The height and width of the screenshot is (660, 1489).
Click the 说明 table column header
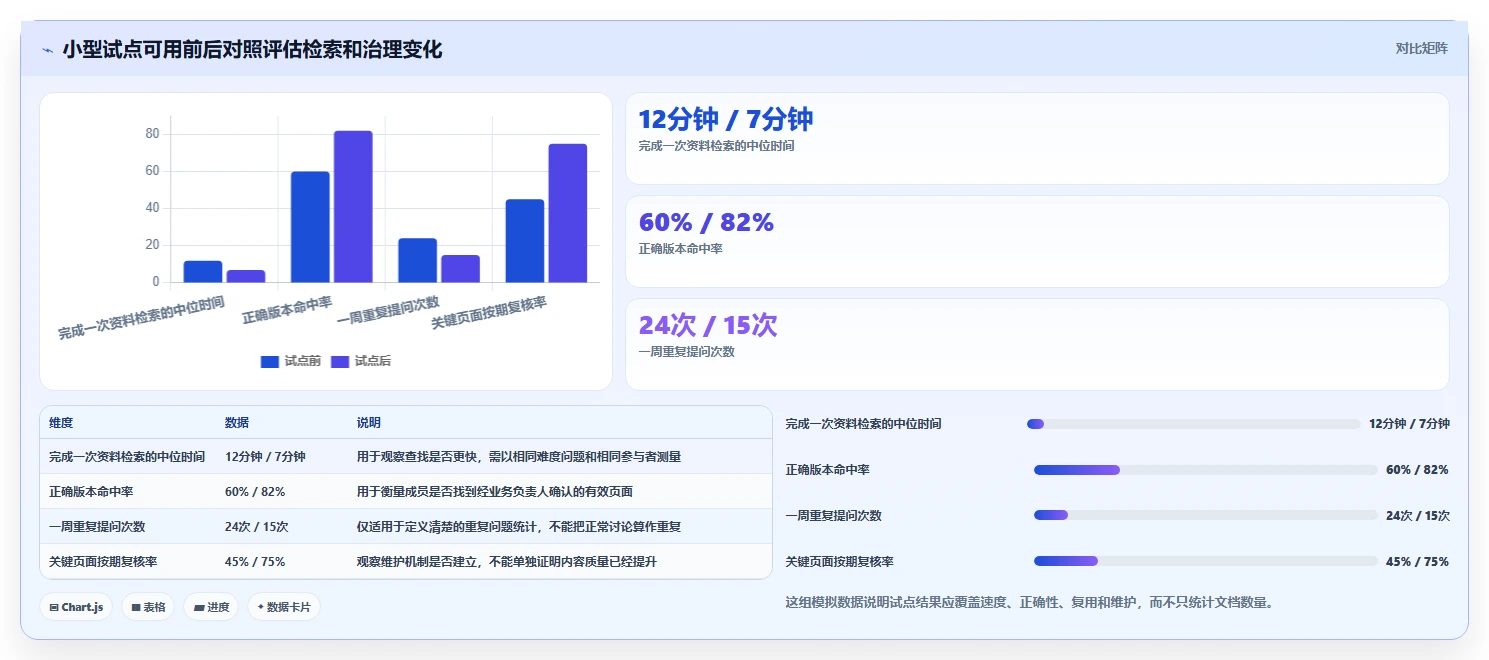coord(369,423)
